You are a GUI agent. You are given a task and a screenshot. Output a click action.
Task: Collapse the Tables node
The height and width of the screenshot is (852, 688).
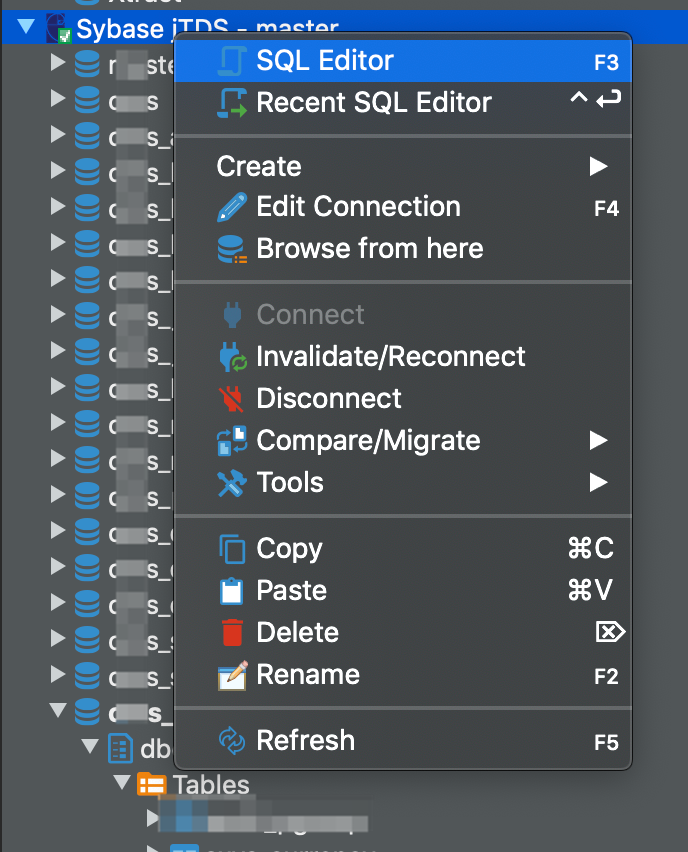pyautogui.click(x=120, y=784)
